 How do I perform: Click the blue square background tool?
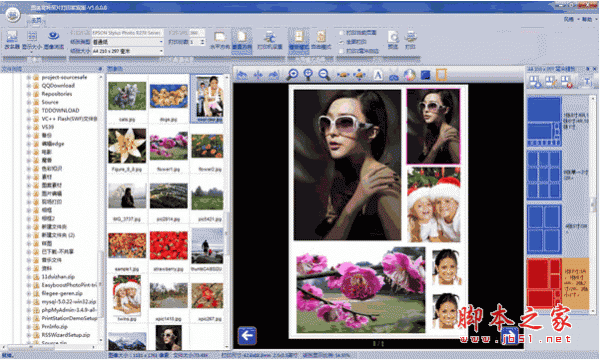425,75
